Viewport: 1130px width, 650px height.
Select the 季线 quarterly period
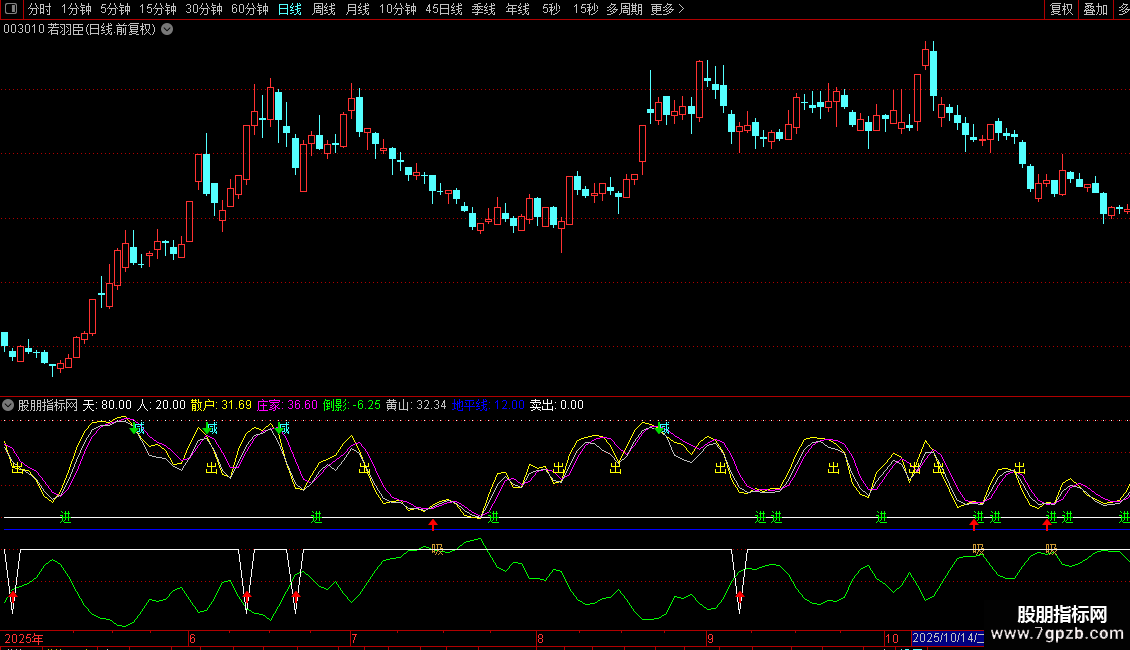(x=484, y=10)
